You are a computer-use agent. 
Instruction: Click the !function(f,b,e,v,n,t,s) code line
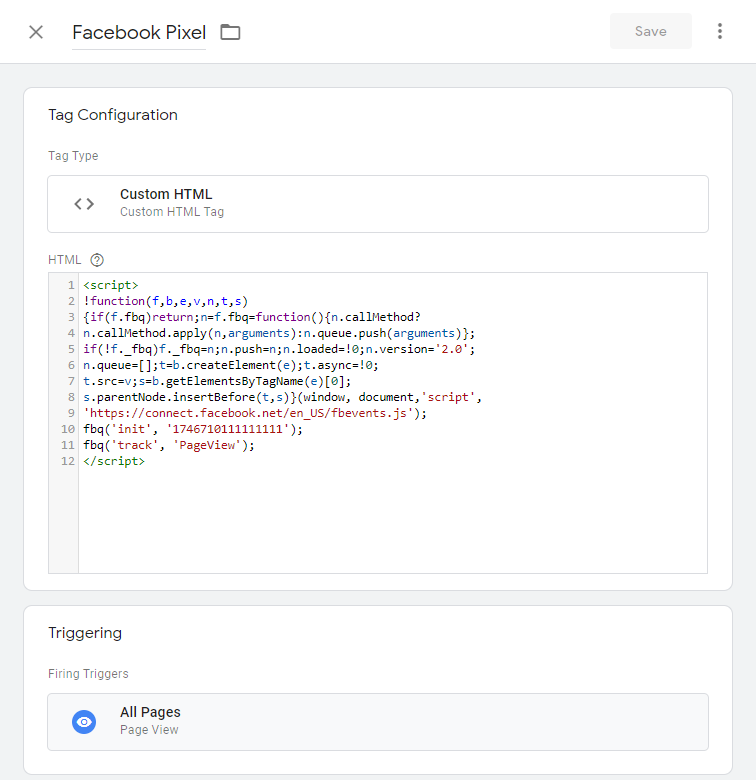(x=166, y=301)
